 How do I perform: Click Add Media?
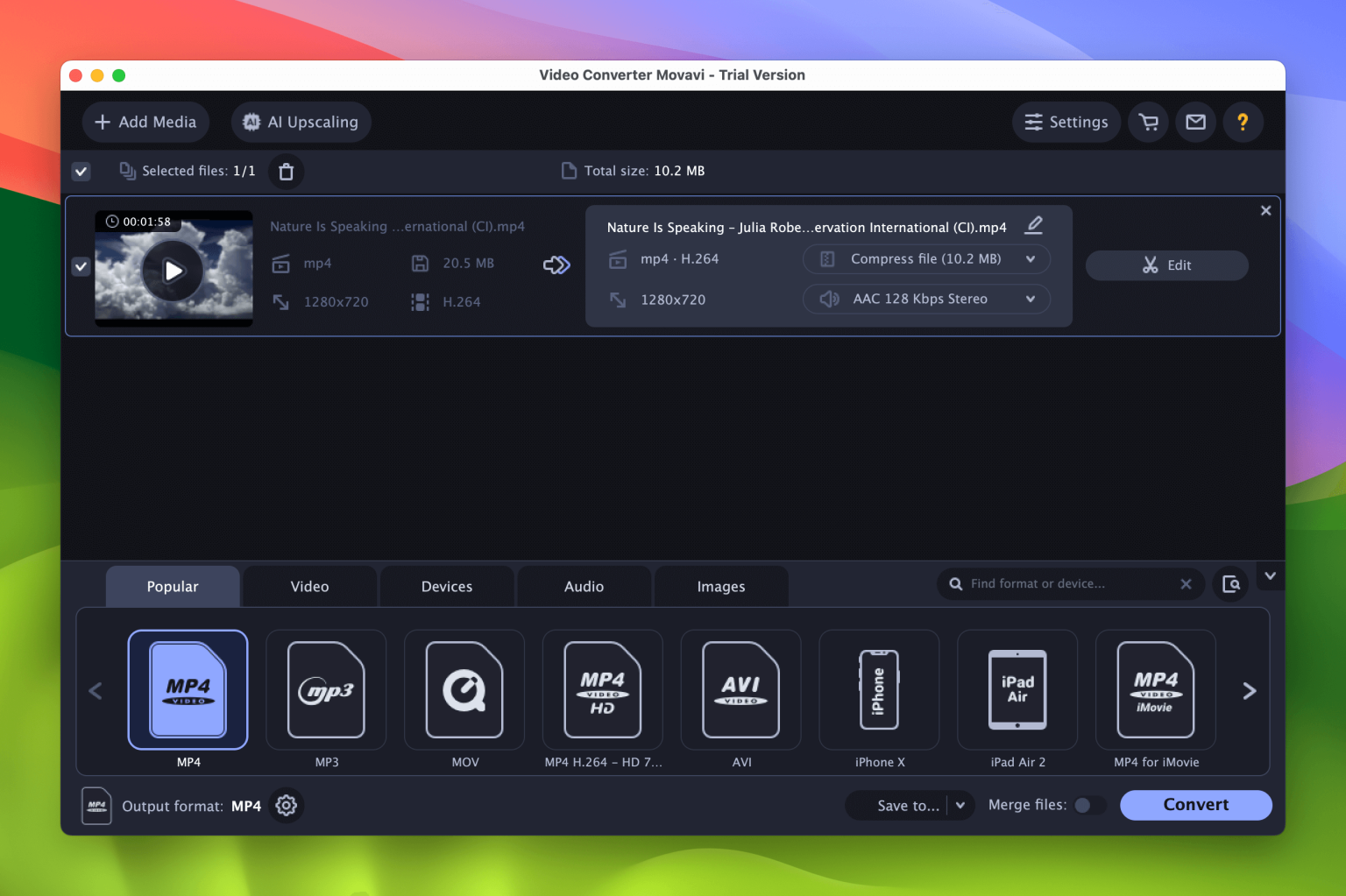[145, 122]
